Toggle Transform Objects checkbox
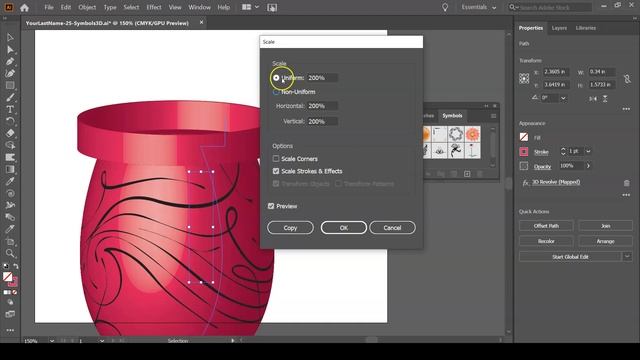The width and height of the screenshot is (640, 360). (276, 184)
